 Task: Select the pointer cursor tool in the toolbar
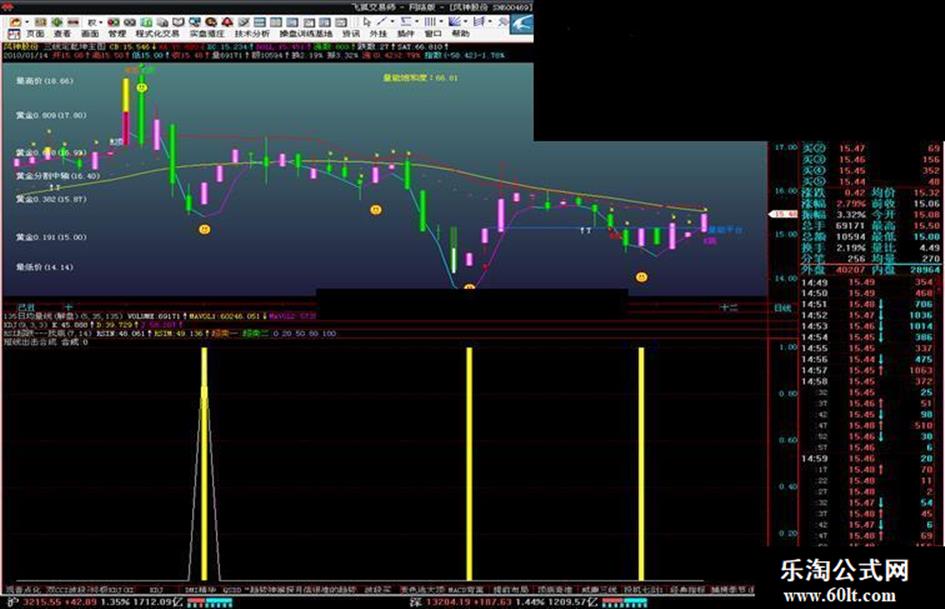(x=366, y=22)
